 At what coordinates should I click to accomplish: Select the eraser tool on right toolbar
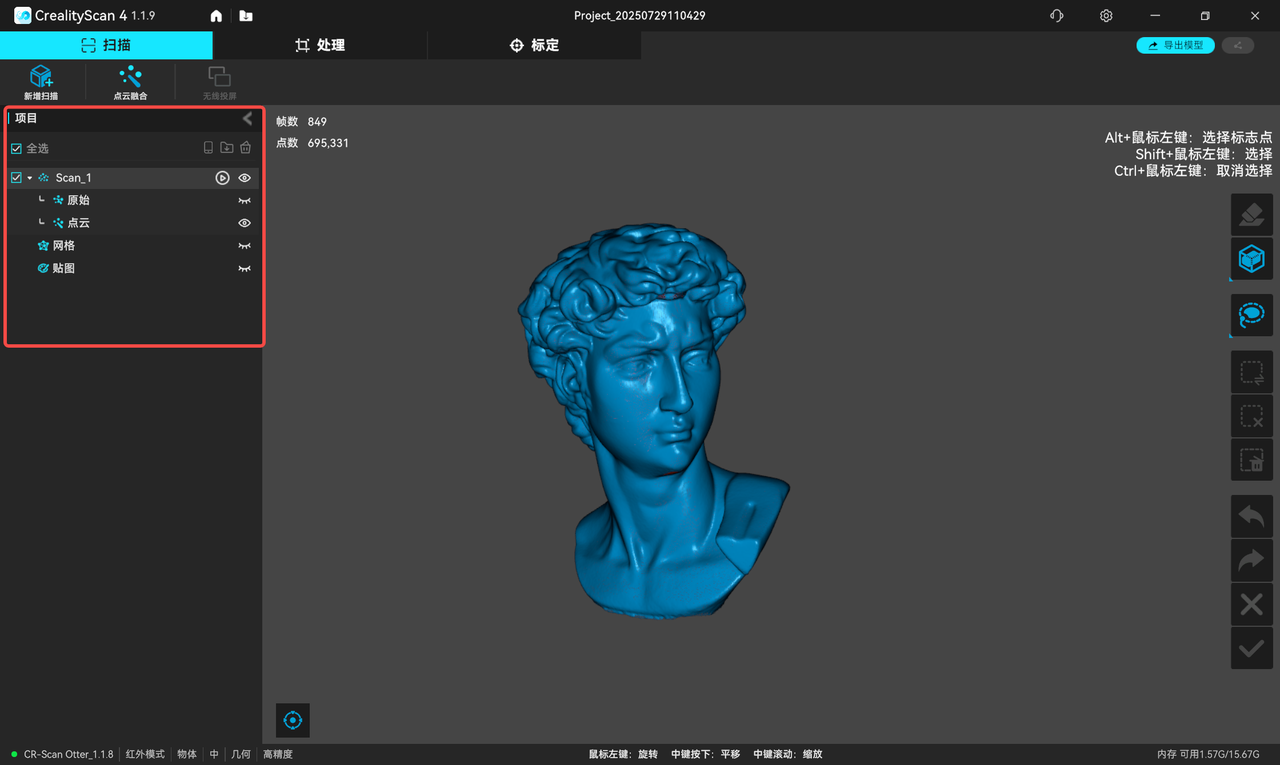[1251, 215]
